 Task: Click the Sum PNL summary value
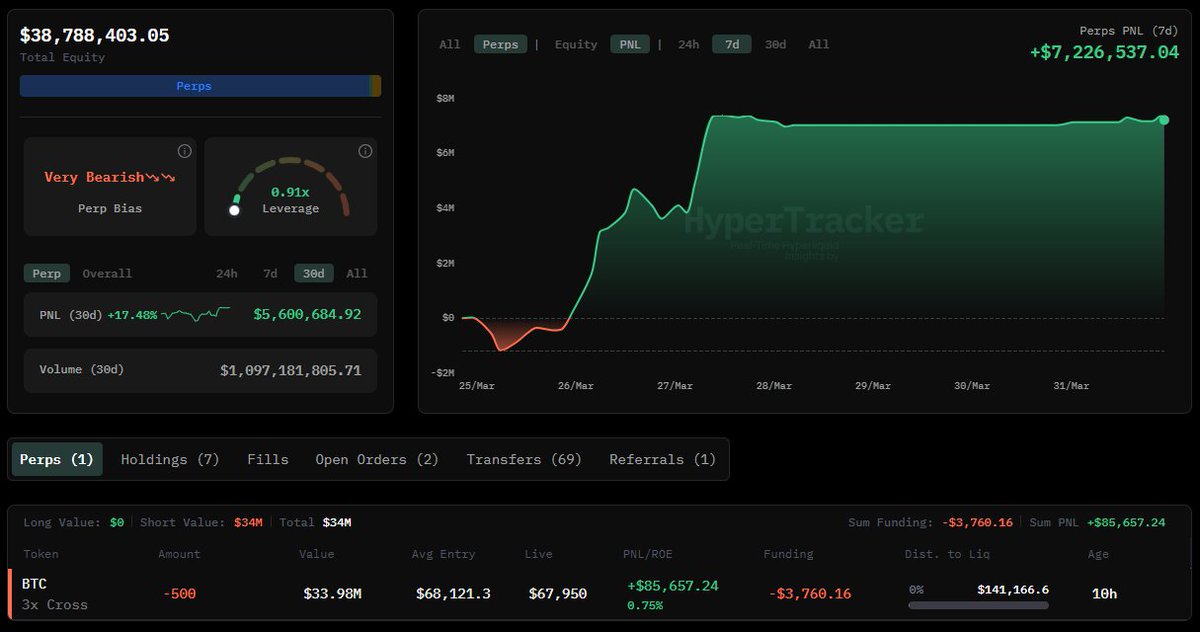pos(1127,522)
